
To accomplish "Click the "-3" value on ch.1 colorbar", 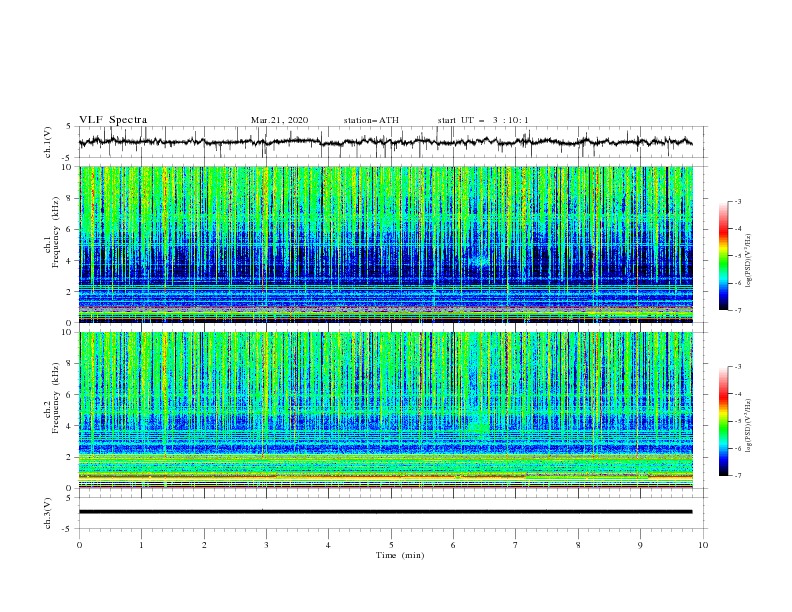I will click(737, 202).
